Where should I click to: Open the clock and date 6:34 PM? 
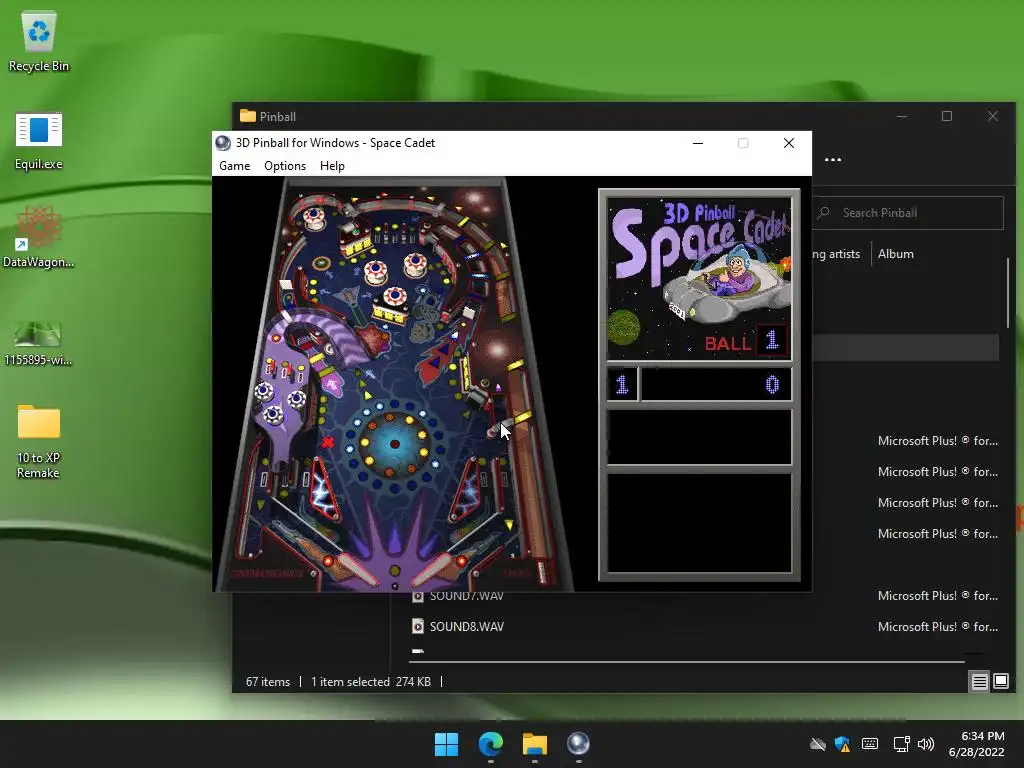tap(976, 744)
